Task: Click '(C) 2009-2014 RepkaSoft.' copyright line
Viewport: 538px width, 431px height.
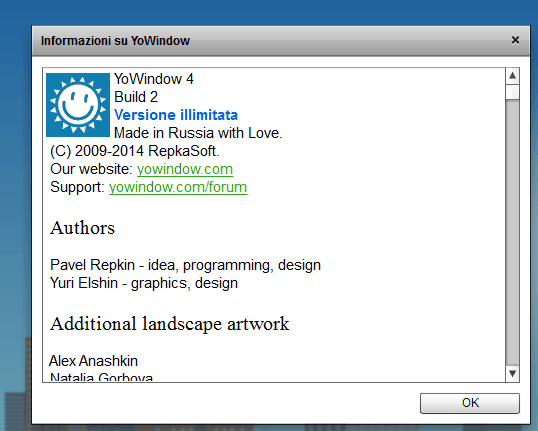Action: coord(134,151)
